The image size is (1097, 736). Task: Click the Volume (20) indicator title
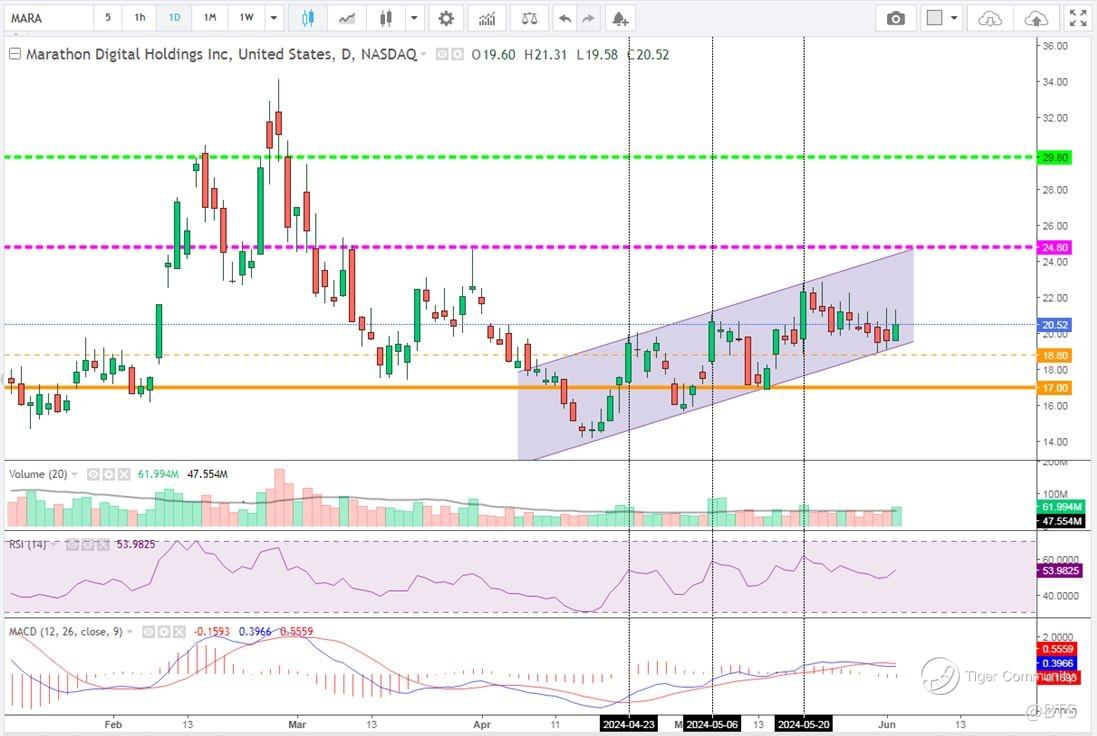click(x=38, y=474)
